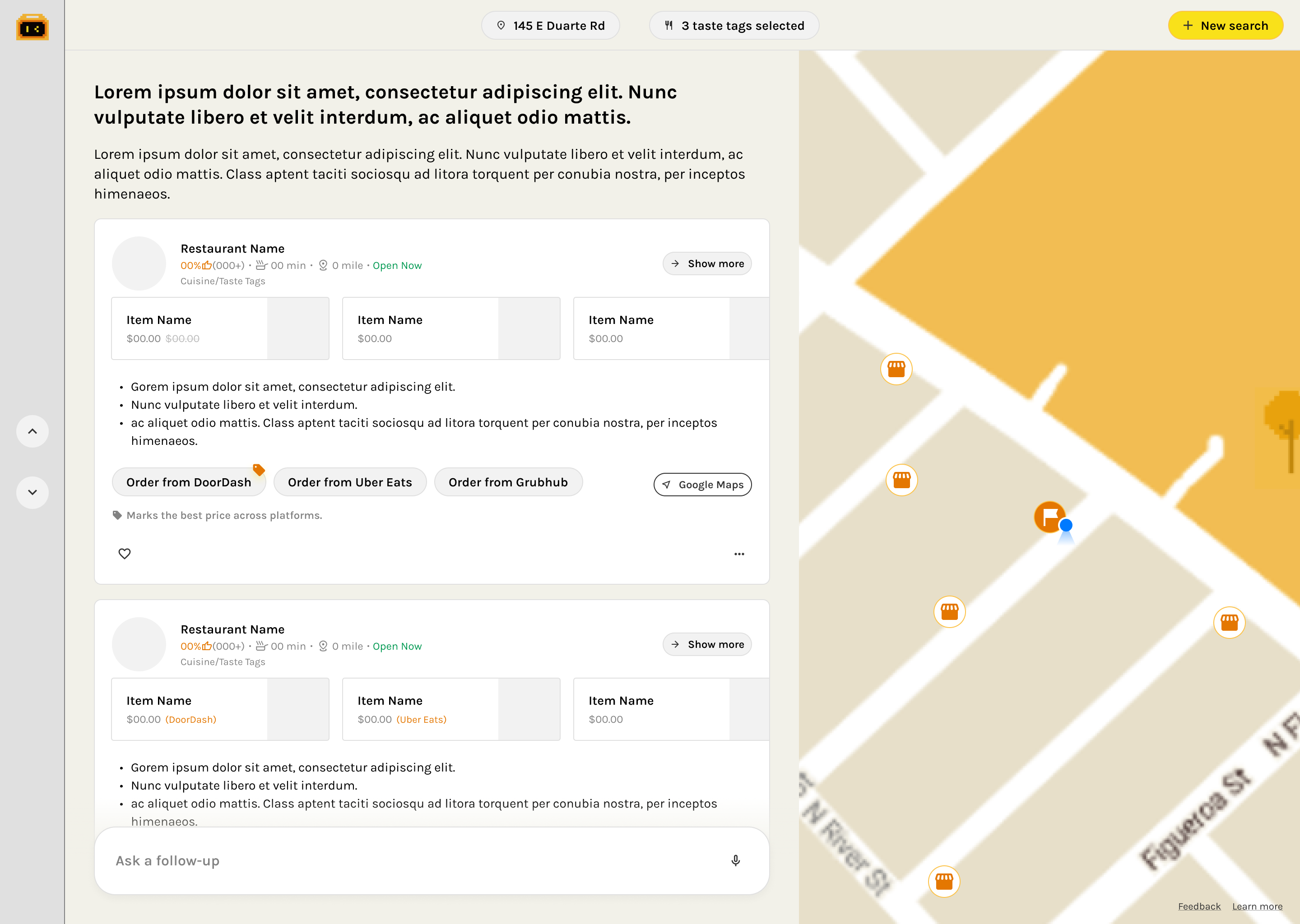
Task: Click the blue current-location dot on the map
Action: click(x=1066, y=525)
